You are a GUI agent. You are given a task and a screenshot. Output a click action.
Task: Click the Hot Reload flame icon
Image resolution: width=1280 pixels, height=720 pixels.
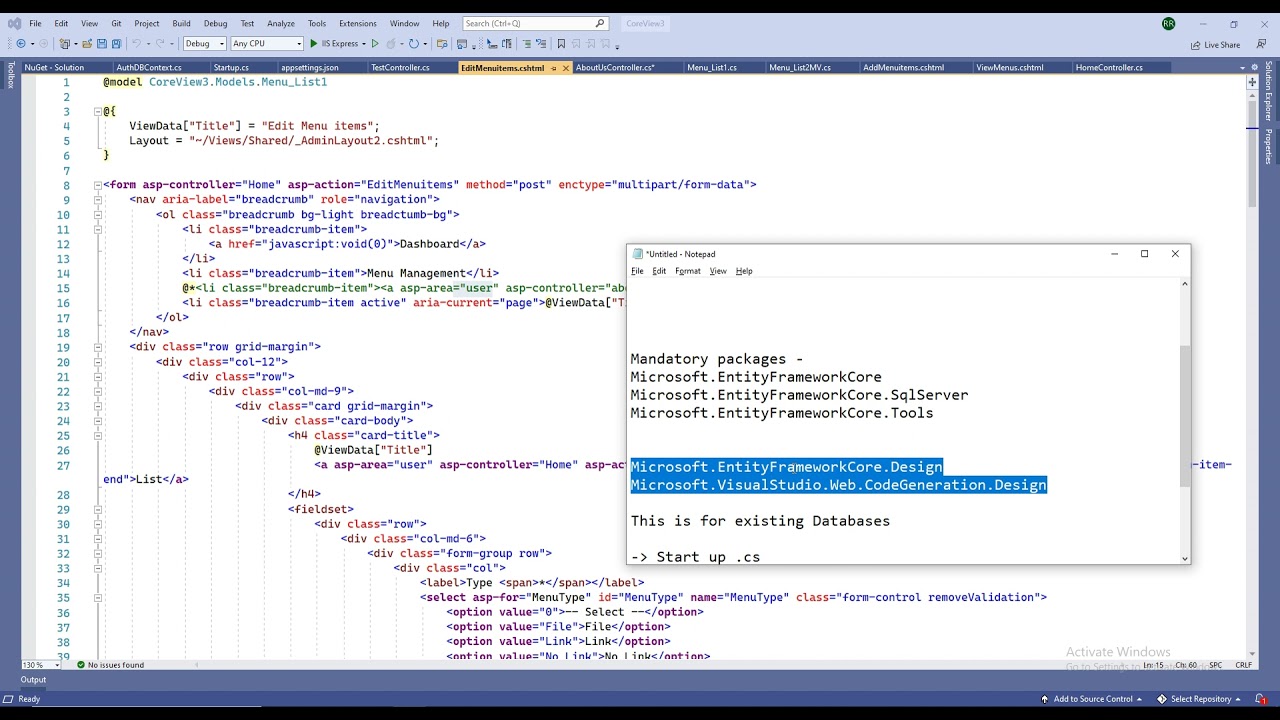coord(391,44)
